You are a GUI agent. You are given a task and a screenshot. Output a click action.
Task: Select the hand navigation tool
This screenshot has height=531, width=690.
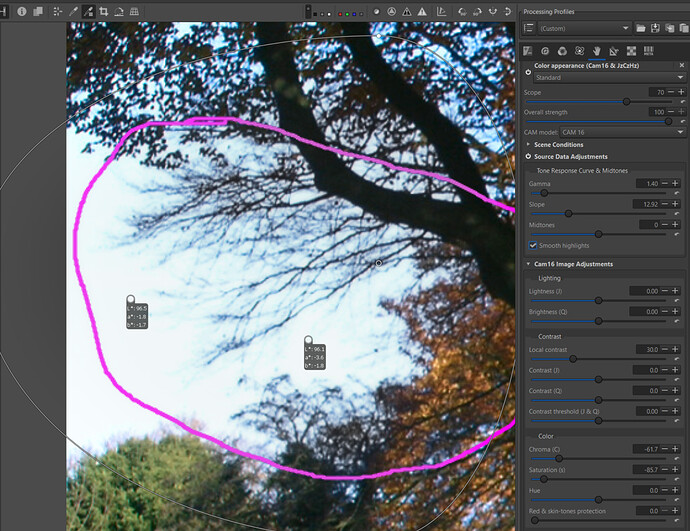tap(57, 11)
